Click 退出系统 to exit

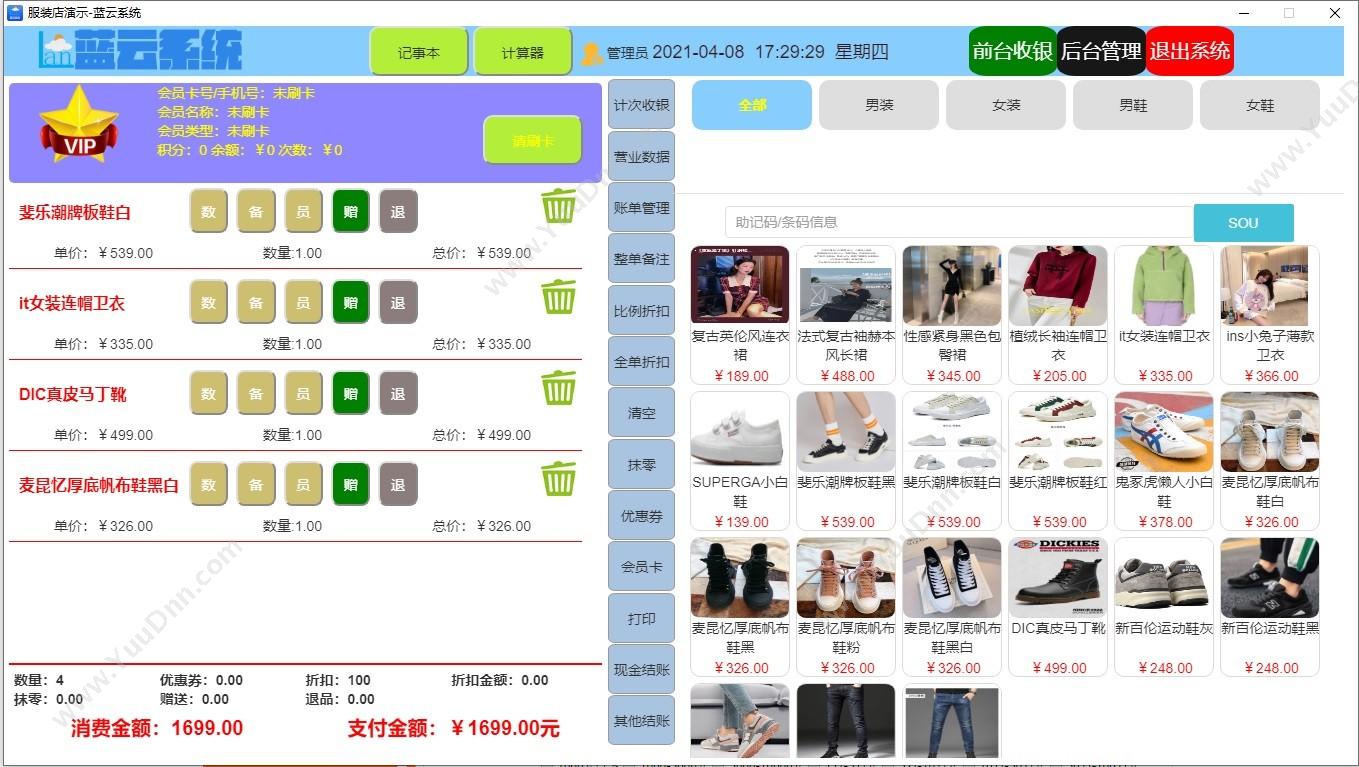pyautogui.click(x=1190, y=51)
